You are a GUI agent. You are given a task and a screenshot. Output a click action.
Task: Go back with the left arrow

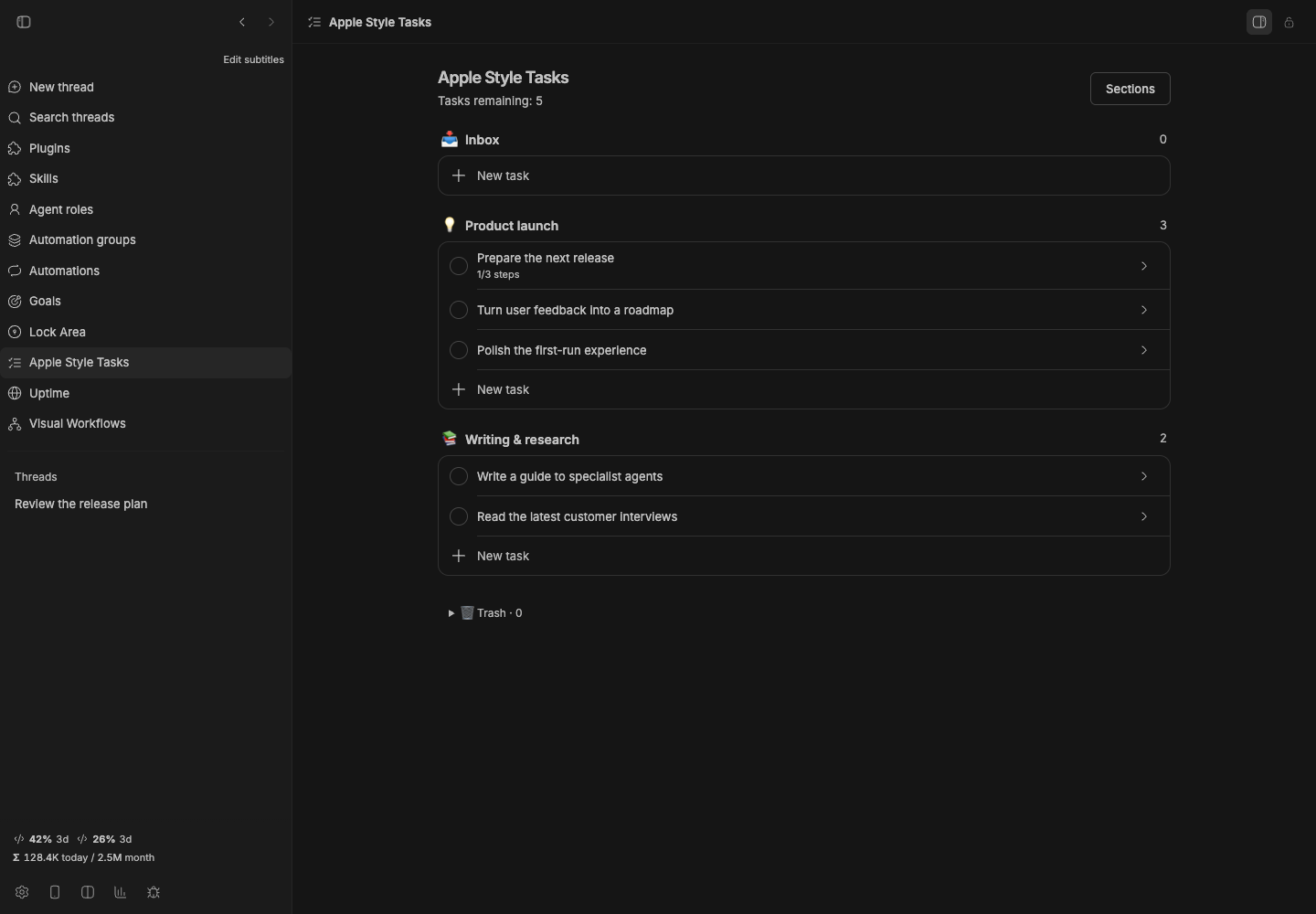(242, 22)
